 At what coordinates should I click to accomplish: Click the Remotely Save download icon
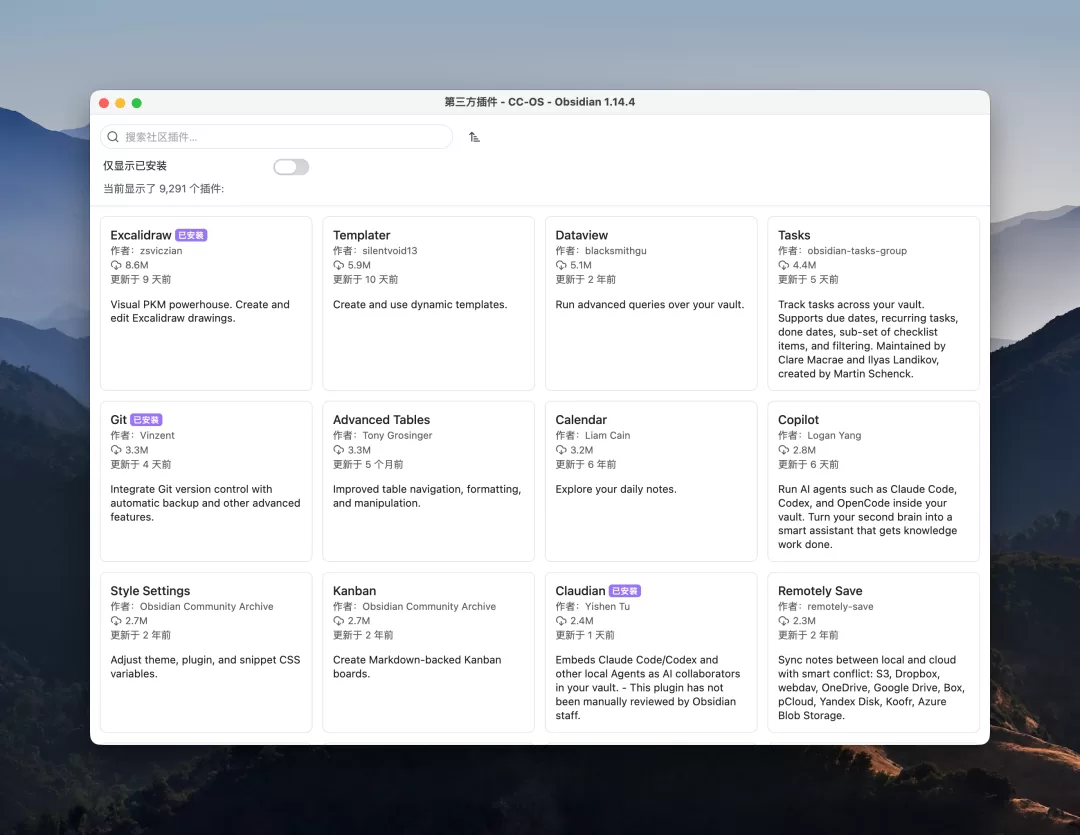(x=783, y=621)
